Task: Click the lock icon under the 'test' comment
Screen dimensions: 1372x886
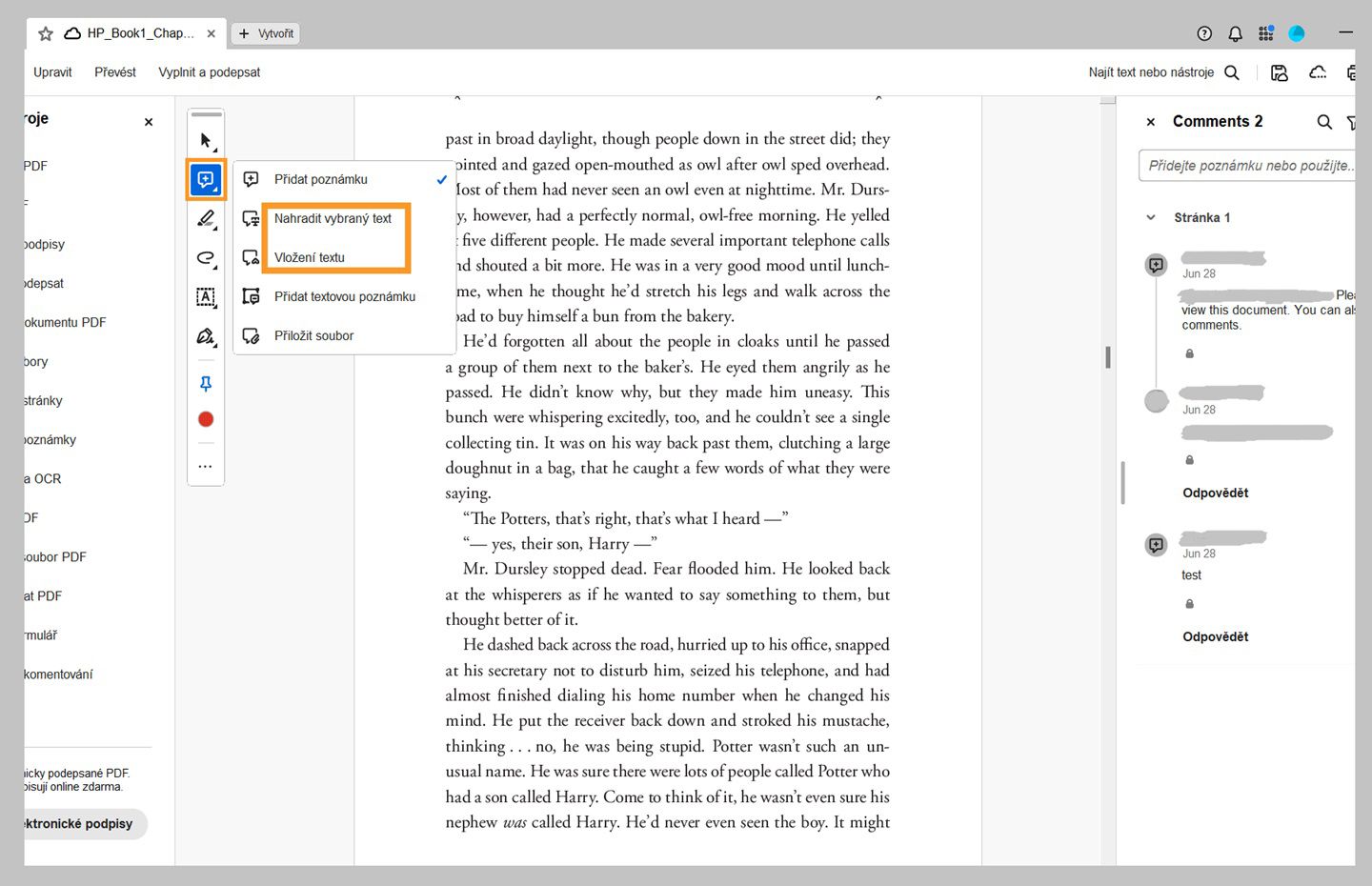Action: click(x=1189, y=604)
